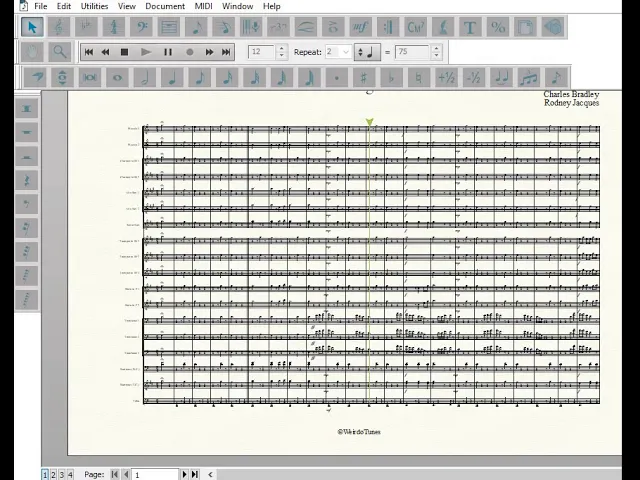Click the Record button
640x480 pixels.
[x=189, y=52]
